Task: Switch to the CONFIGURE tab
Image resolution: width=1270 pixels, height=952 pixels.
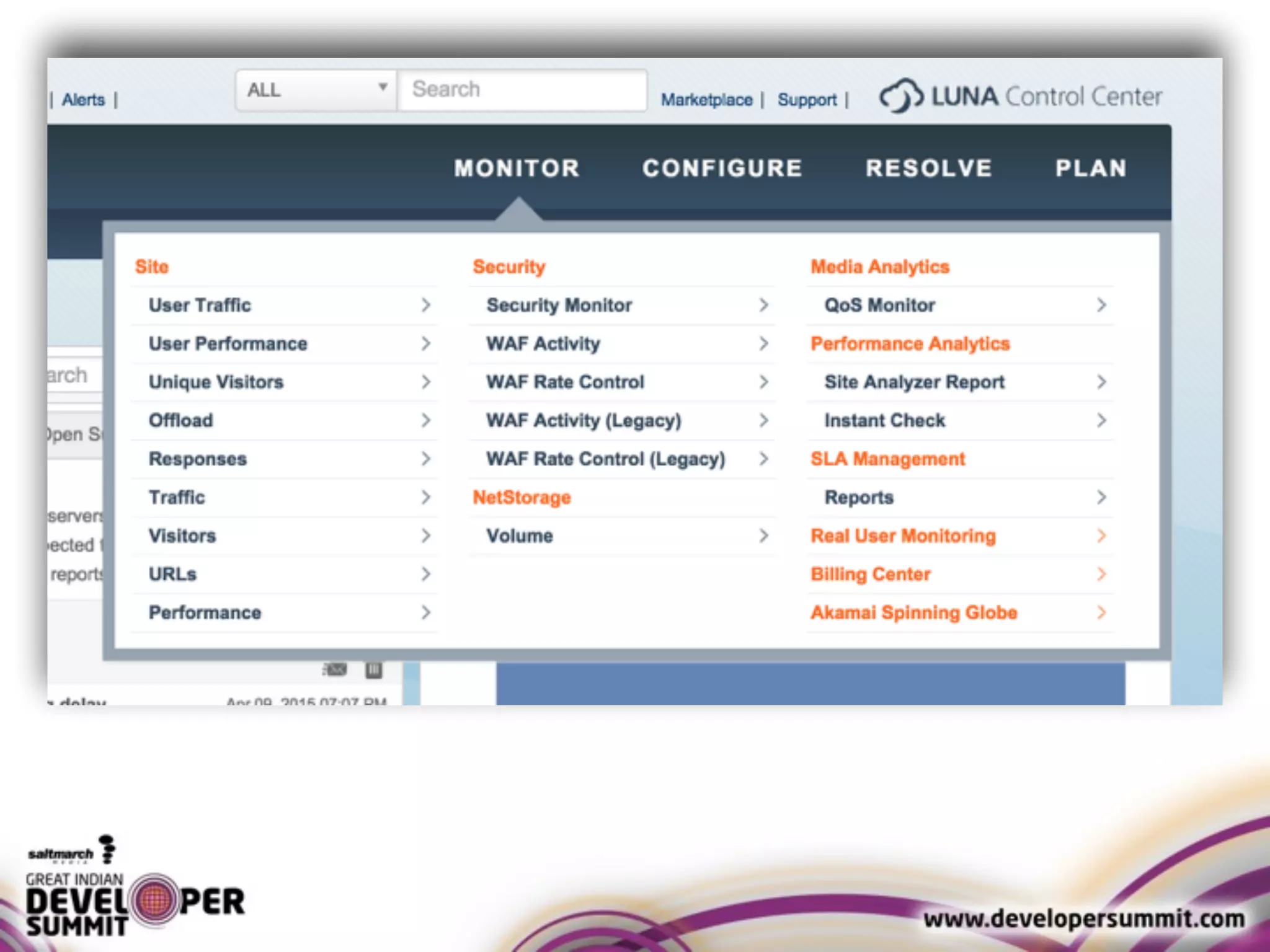Action: tap(722, 169)
